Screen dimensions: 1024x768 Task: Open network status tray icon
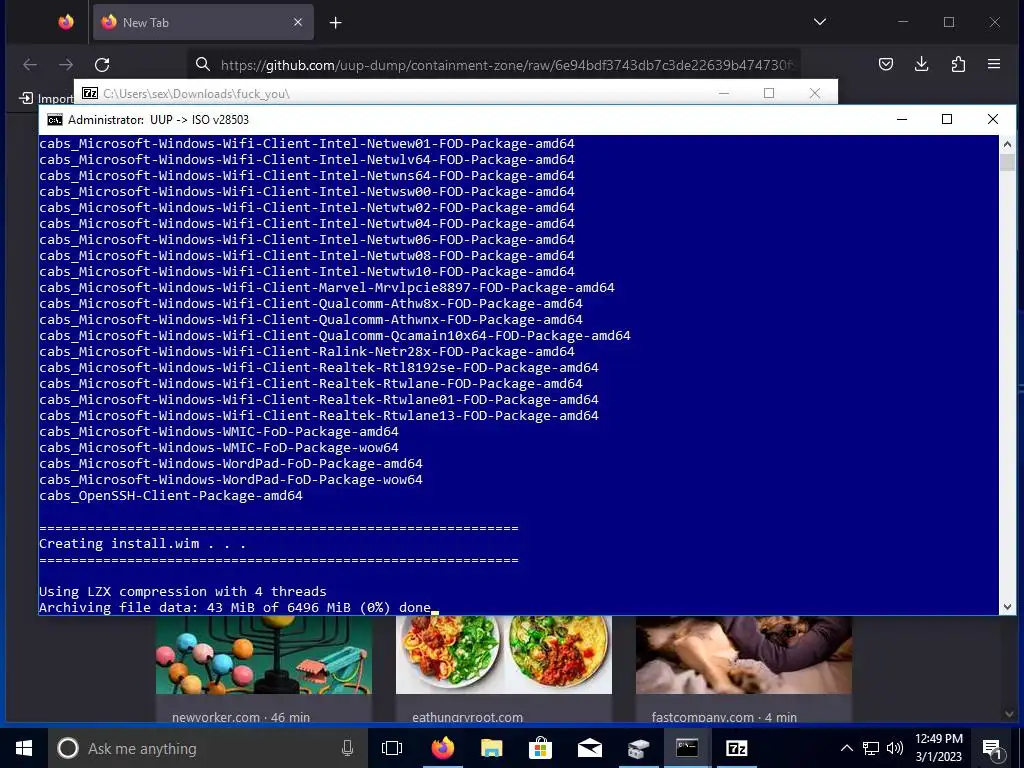click(871, 748)
